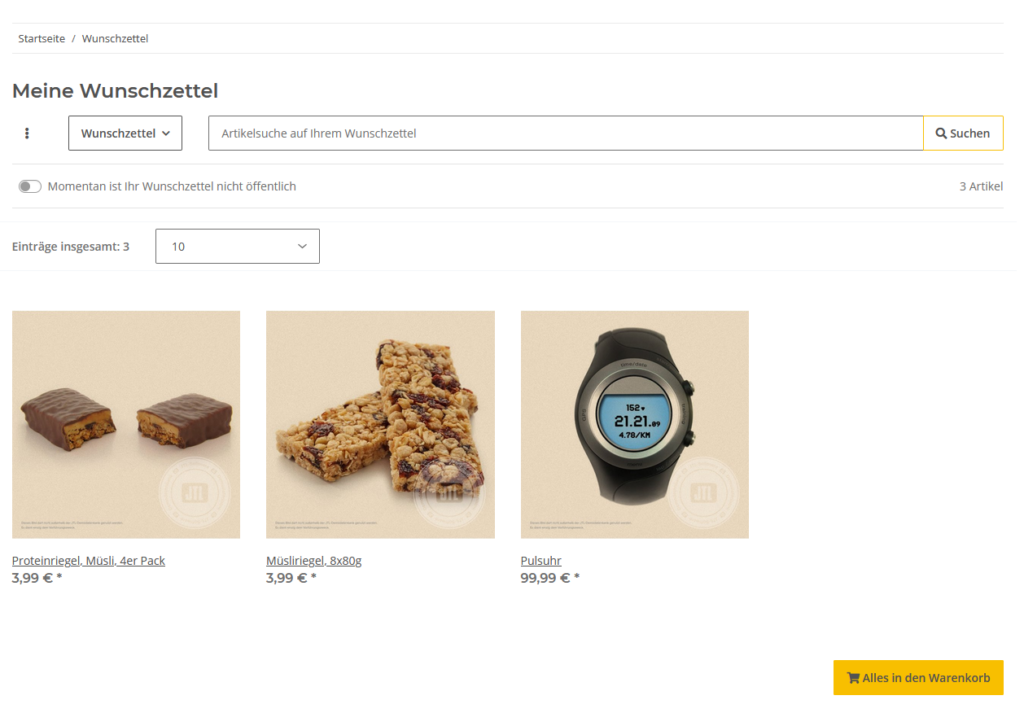Click the Proteinriegel product thumbnail
1024x713 pixels.
pyautogui.click(x=125, y=423)
